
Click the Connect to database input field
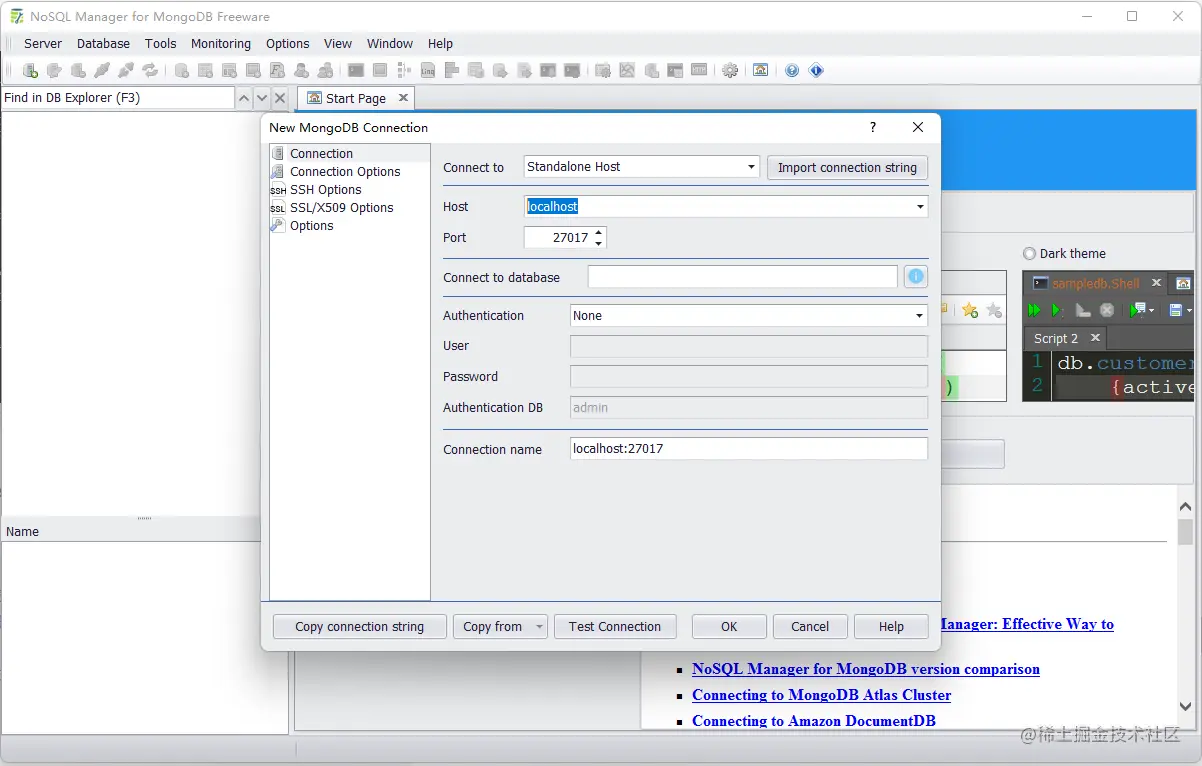click(743, 277)
